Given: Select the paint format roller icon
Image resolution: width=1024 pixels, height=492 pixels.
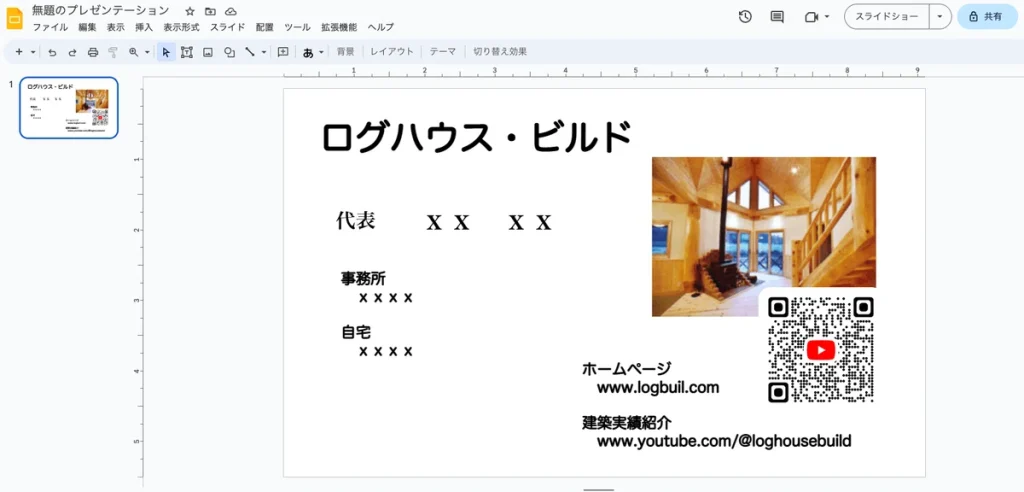Looking at the screenshot, I should click(113, 52).
